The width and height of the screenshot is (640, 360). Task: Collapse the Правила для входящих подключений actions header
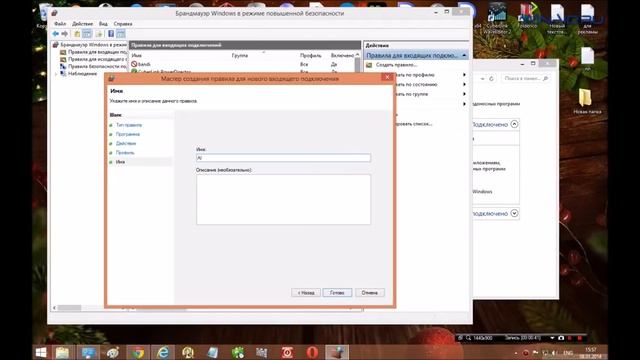coord(464,55)
